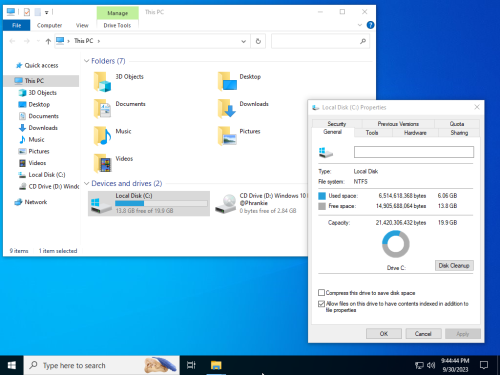This screenshot has width=500, height=375.
Task: Click the Disk Cleanup button
Action: tap(454, 265)
